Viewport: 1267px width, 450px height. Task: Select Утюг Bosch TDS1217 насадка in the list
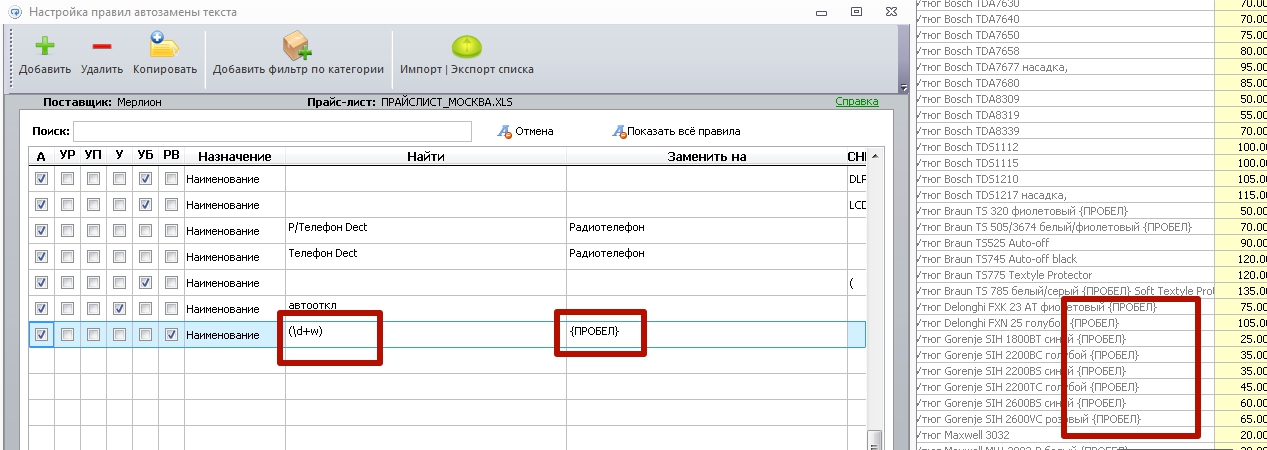1063,195
